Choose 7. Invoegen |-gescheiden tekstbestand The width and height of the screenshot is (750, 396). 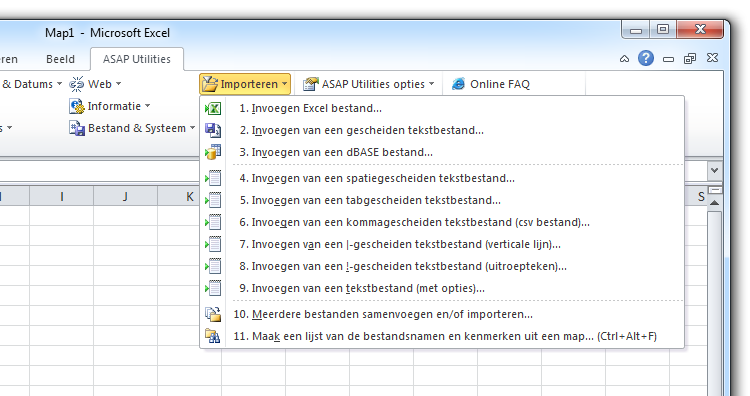coord(442,244)
